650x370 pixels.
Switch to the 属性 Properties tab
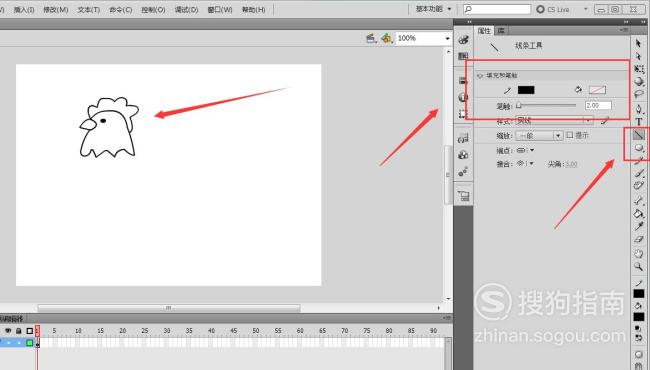[x=484, y=31]
